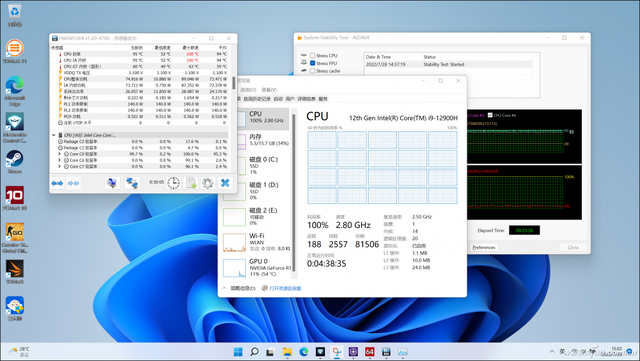The image size is (640, 361).
Task: Collapse Task Manager to fewer details chevron
Action: point(224,288)
